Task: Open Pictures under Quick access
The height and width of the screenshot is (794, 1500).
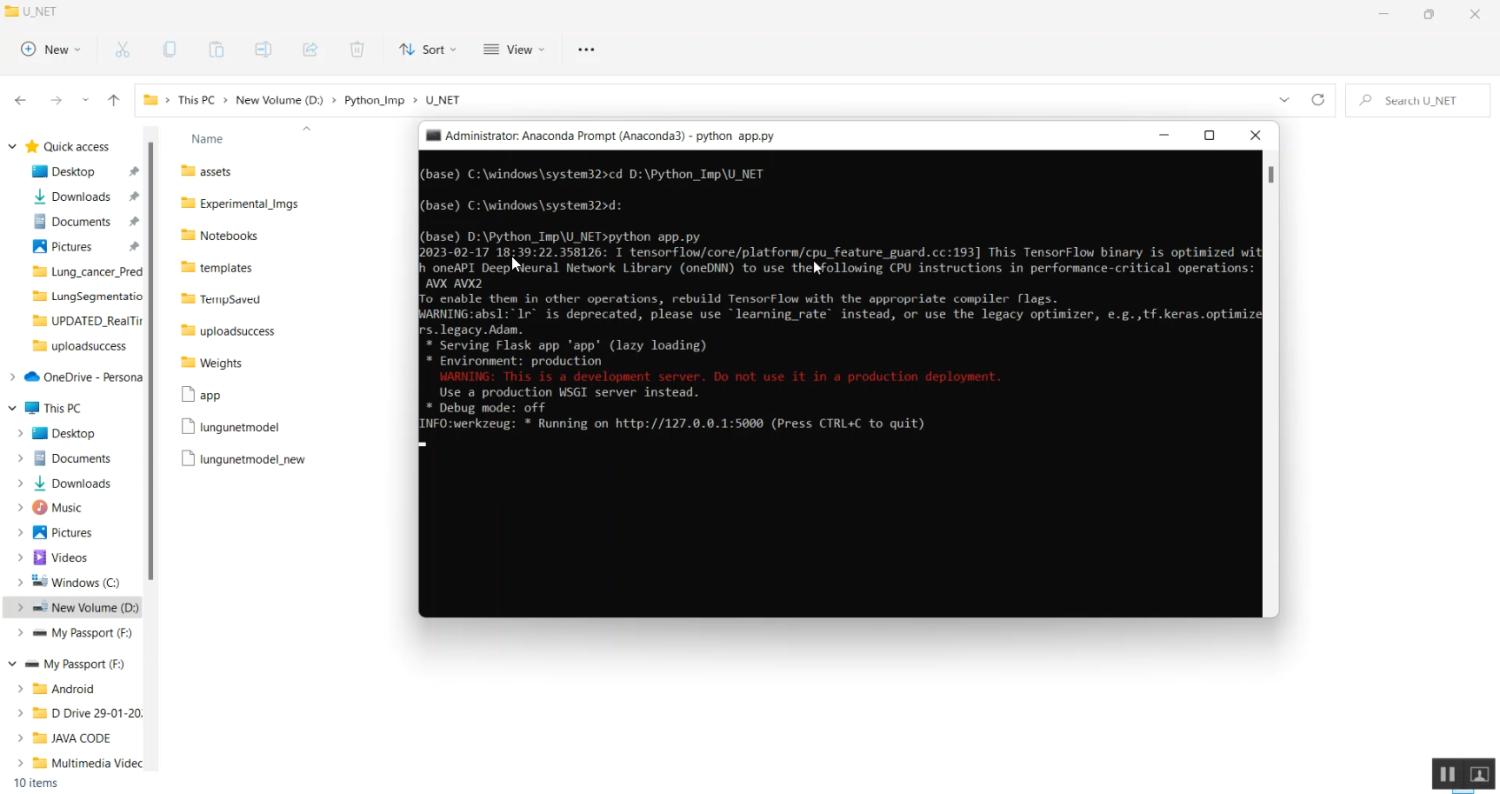Action: pos(71,247)
